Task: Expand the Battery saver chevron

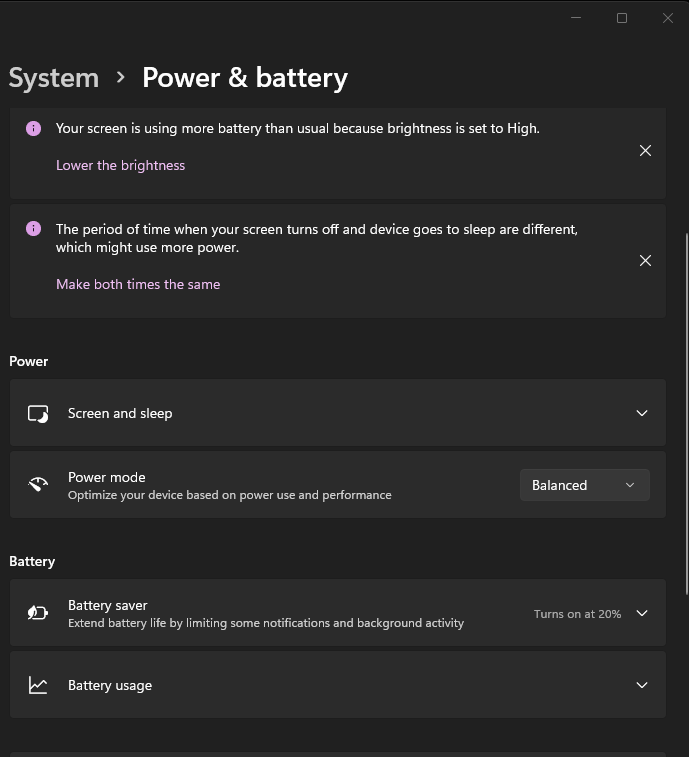Action: [x=642, y=613]
